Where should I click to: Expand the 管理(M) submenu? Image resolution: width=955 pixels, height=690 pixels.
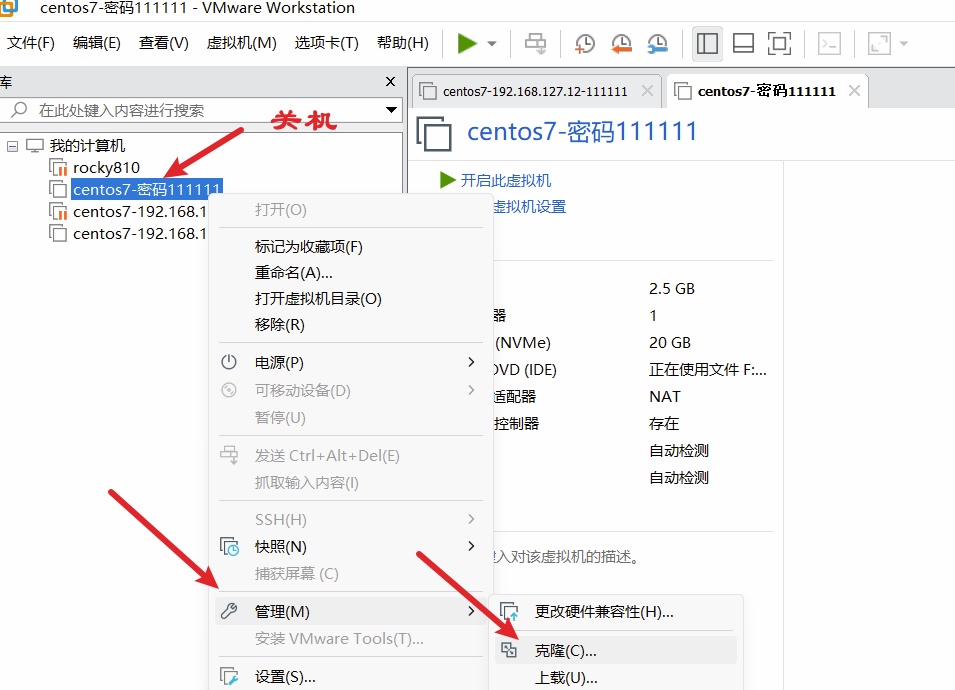[351, 611]
